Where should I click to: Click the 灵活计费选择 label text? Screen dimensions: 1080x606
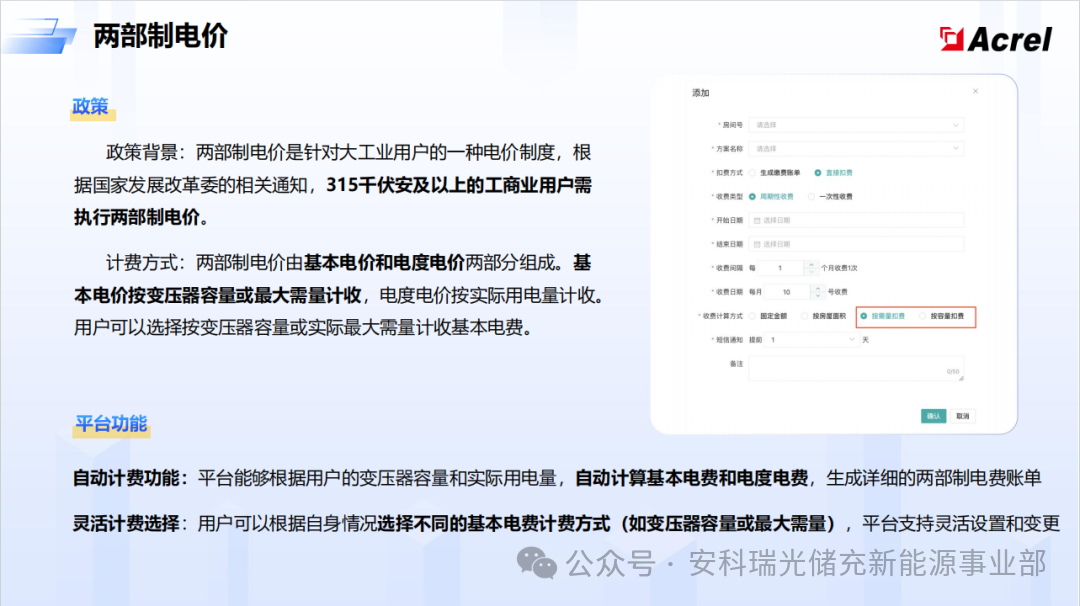point(126,523)
